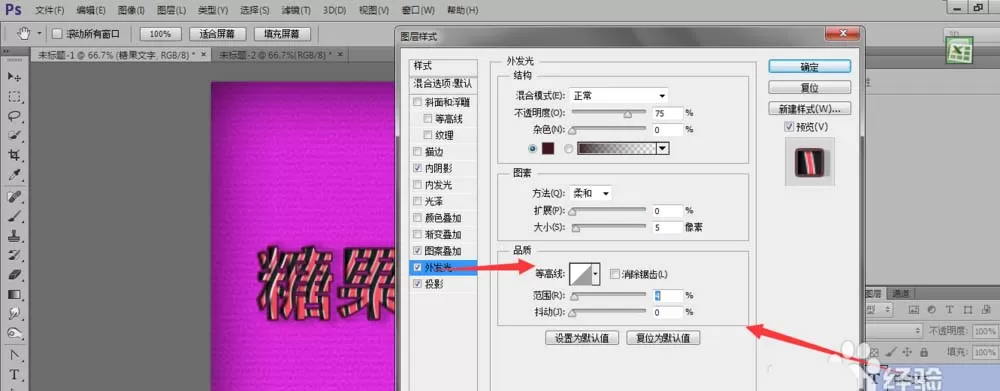Click the lock image pixels brush icon
The height and width of the screenshot is (391, 1000).
tap(892, 351)
